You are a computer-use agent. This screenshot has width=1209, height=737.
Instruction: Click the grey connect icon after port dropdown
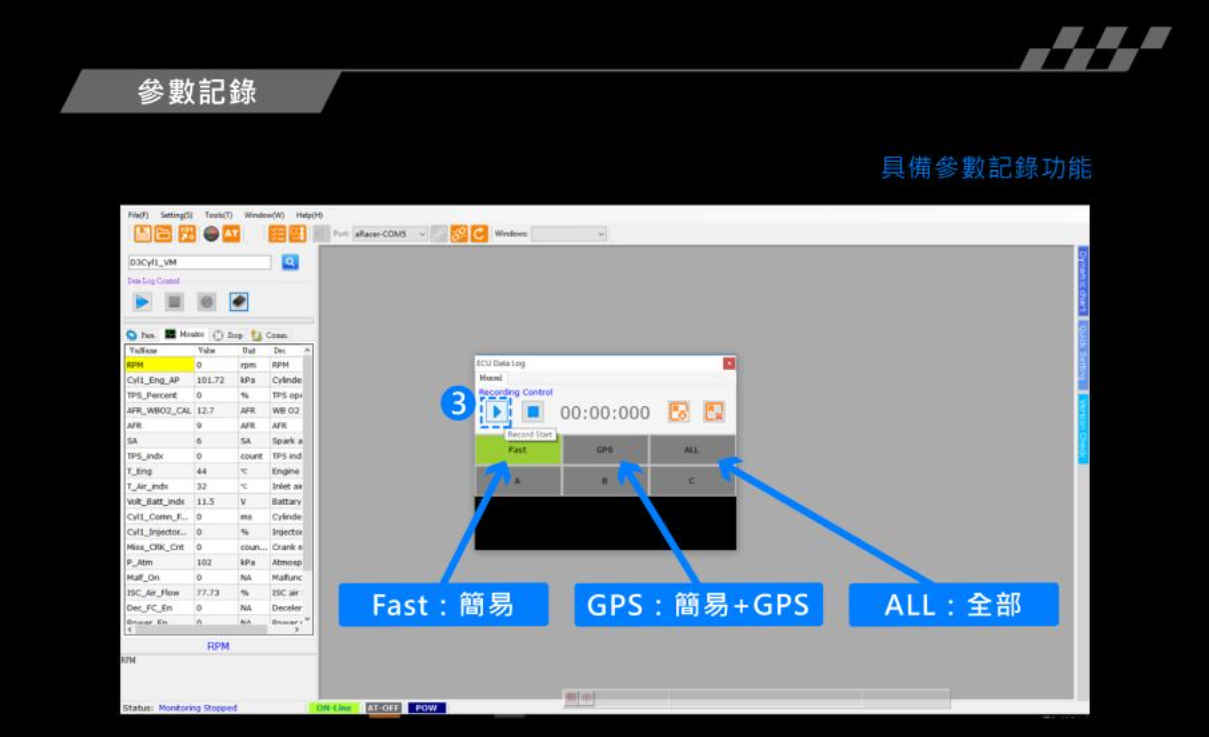[x=439, y=233]
